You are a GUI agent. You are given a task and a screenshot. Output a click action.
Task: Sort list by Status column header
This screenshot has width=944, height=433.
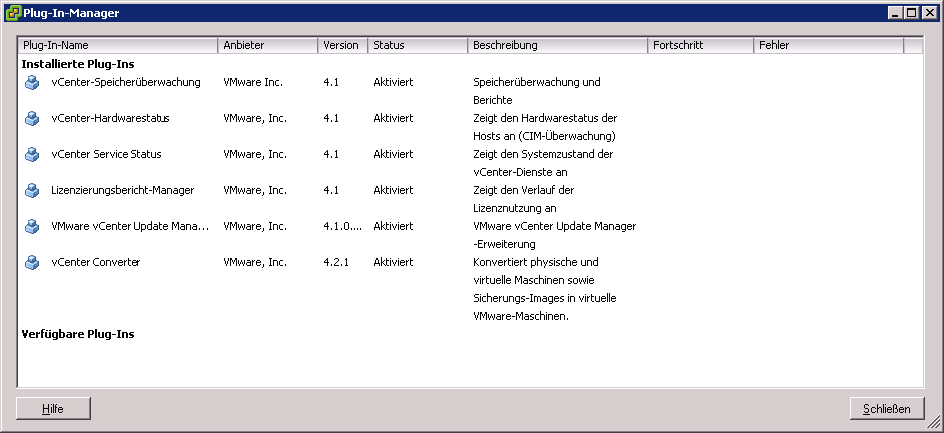(x=417, y=46)
